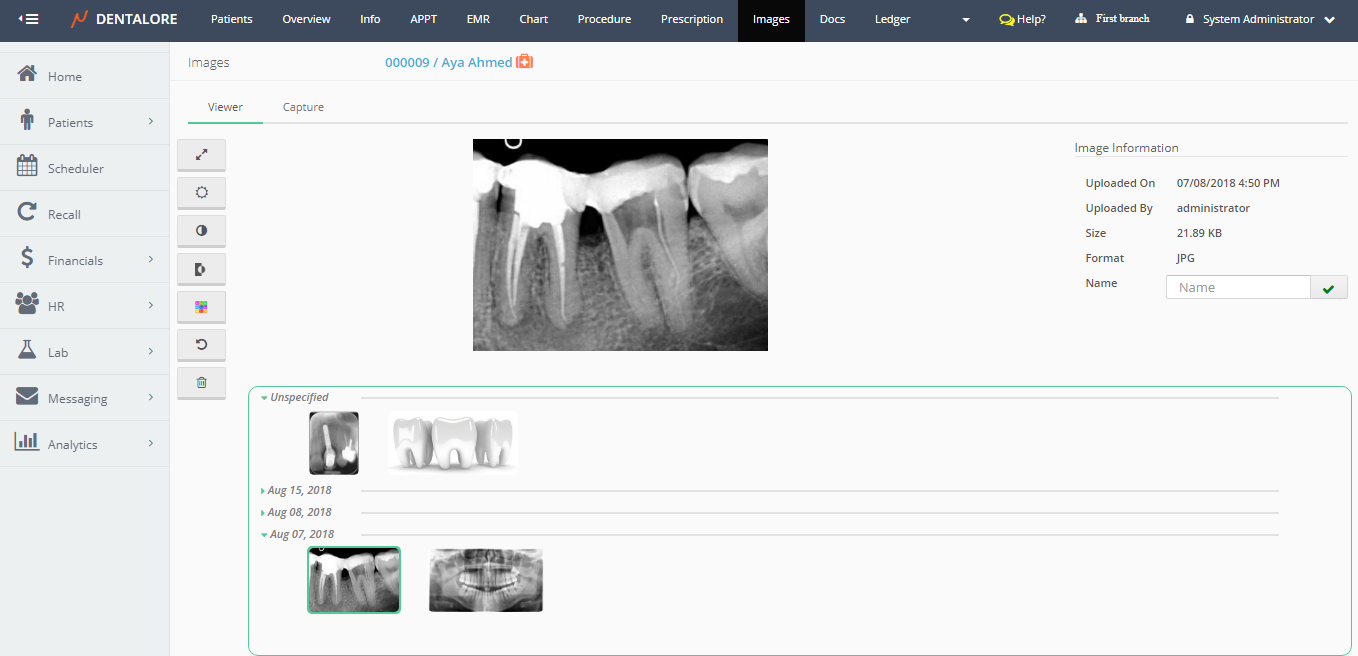Reset image with the undo arrow button

pyautogui.click(x=201, y=345)
